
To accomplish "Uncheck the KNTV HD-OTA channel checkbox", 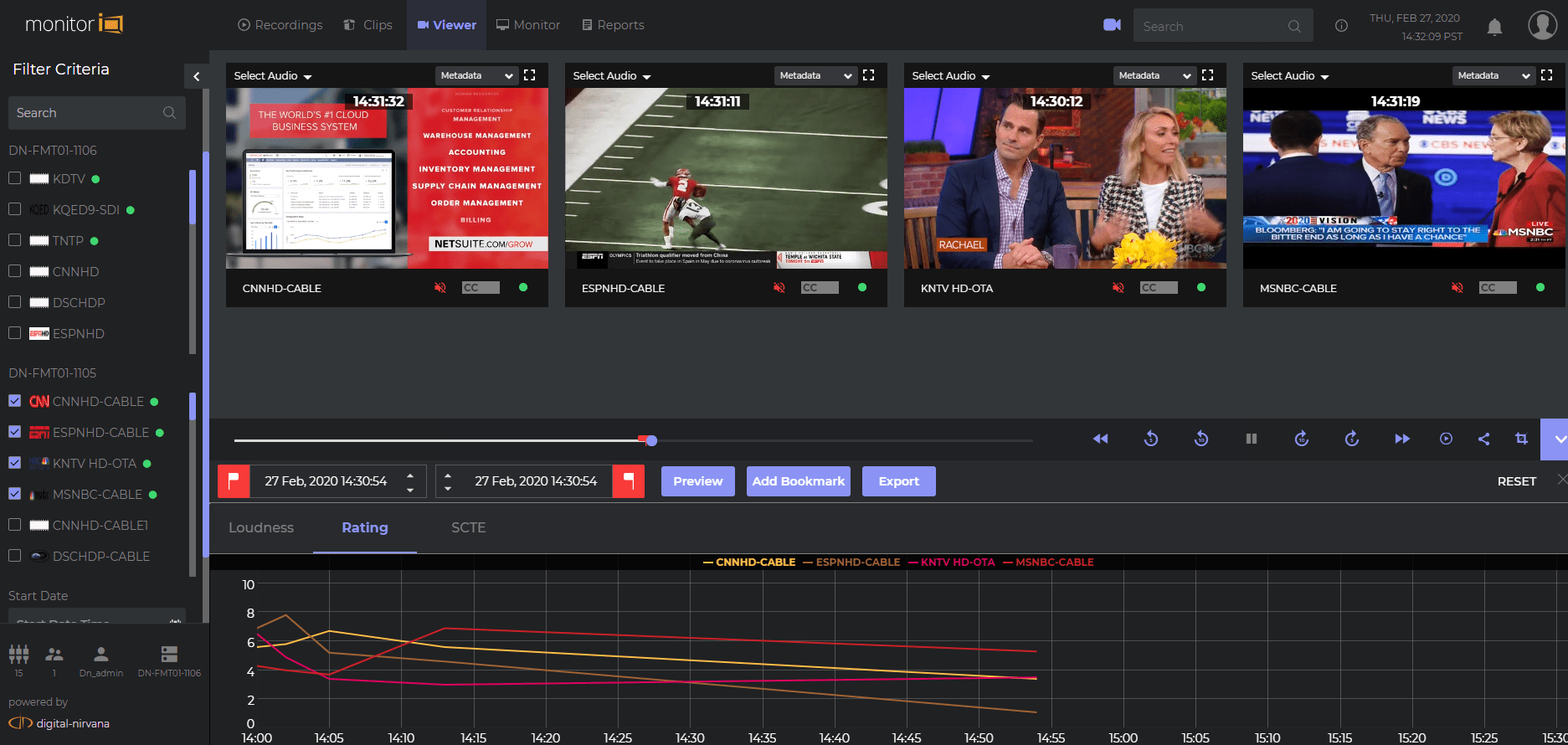I will pyautogui.click(x=14, y=463).
